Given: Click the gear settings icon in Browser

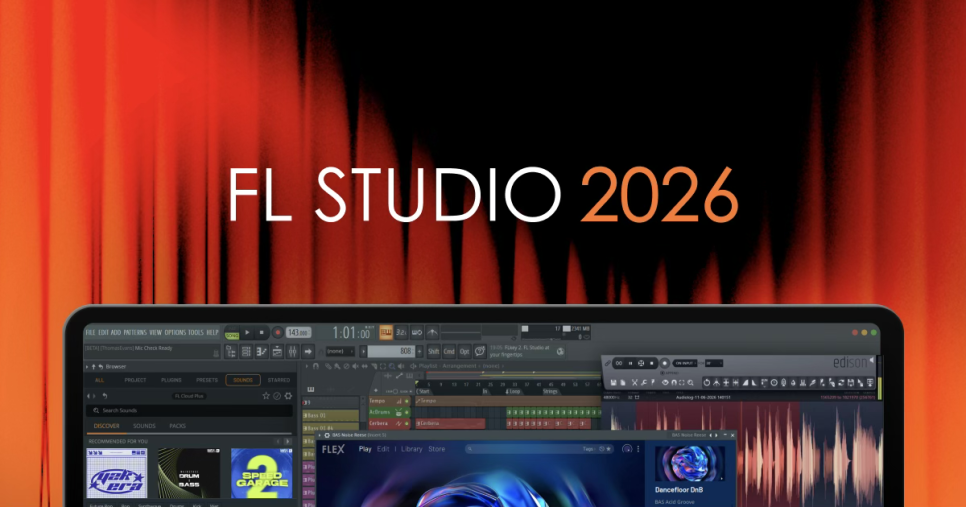Looking at the screenshot, I should click(288, 396).
